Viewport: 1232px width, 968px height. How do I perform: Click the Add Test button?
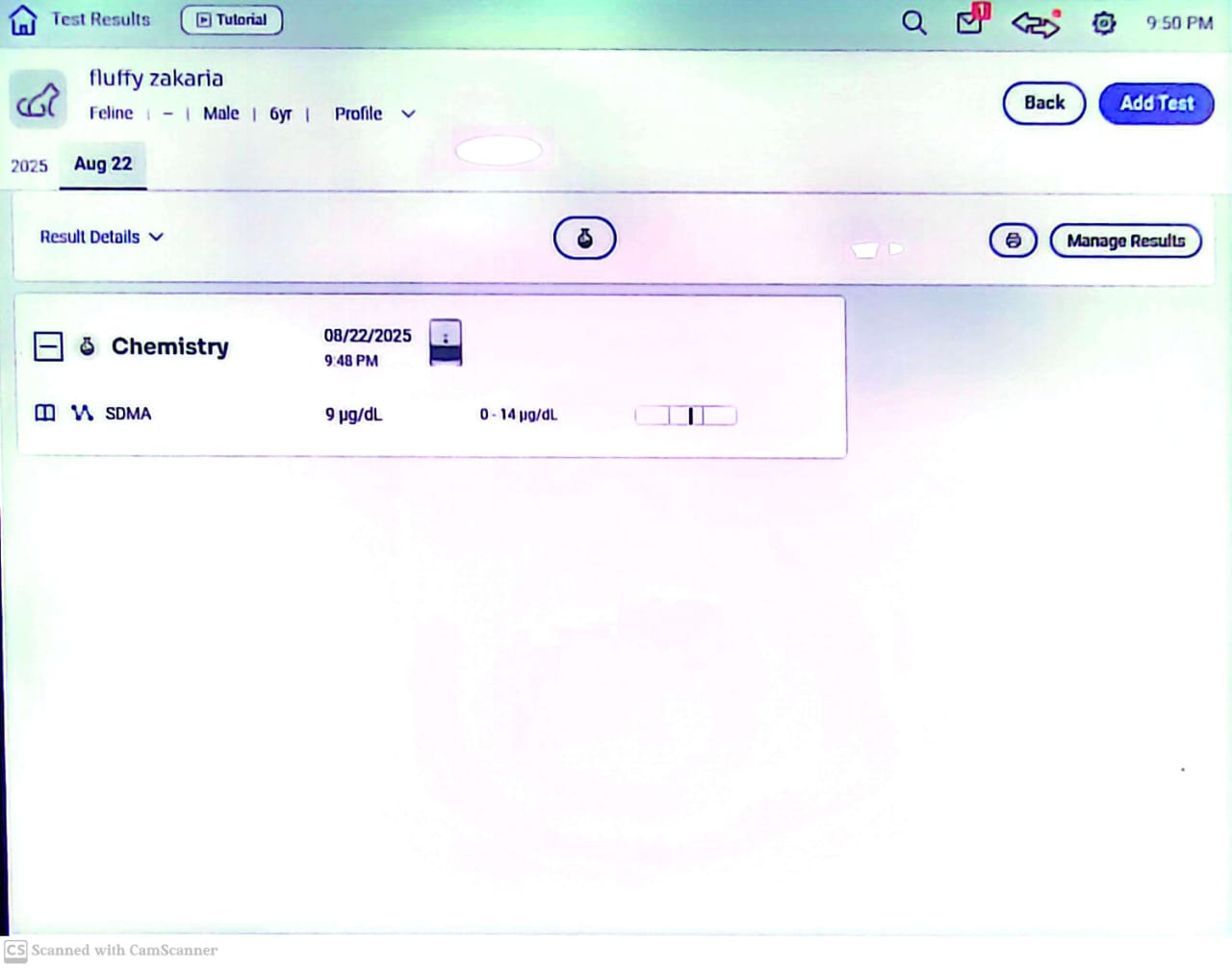tap(1156, 103)
